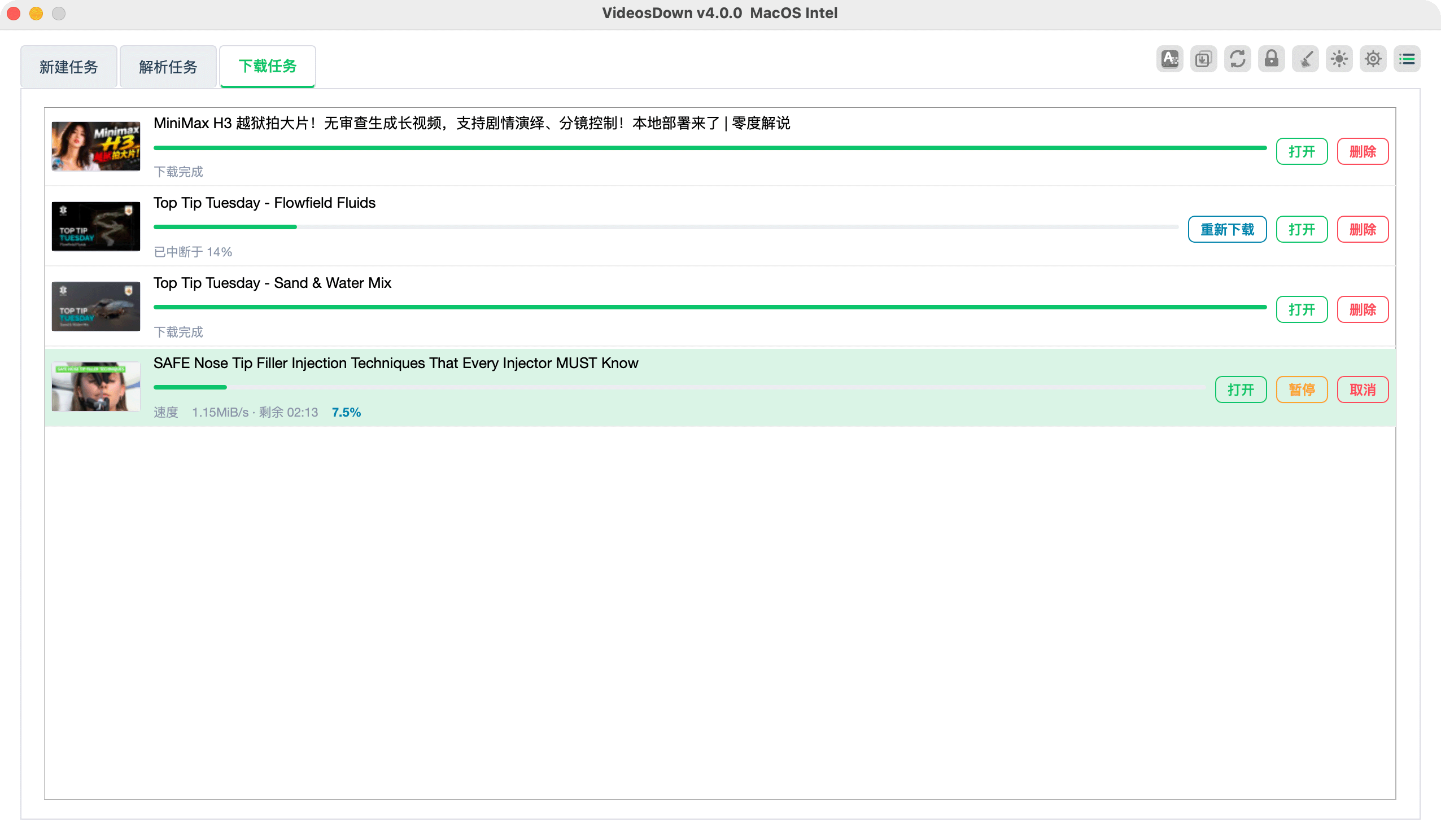Select the 下载任务 tab
1441x840 pixels.
point(268,67)
